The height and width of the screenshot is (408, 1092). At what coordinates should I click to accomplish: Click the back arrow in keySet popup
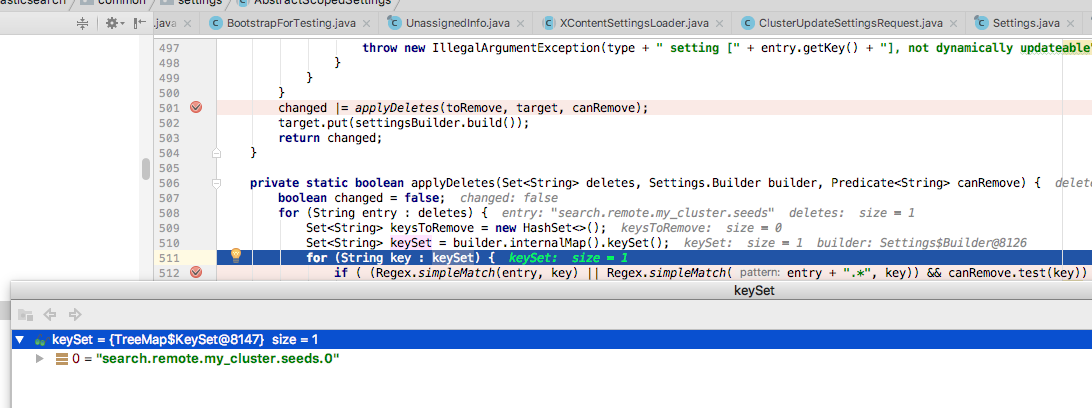coord(49,314)
